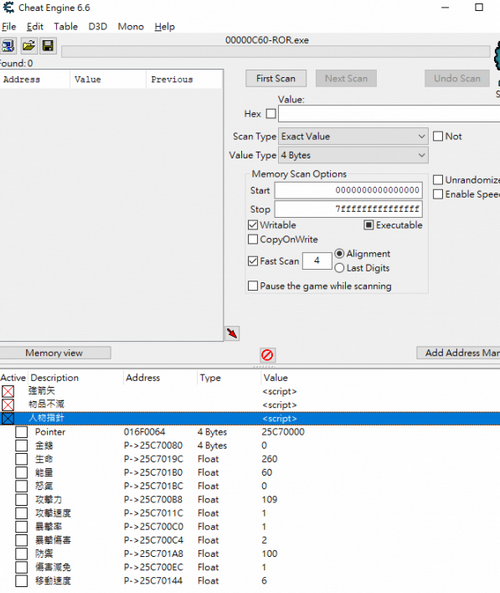Toggle the Hex checkbox

[x=271, y=114]
